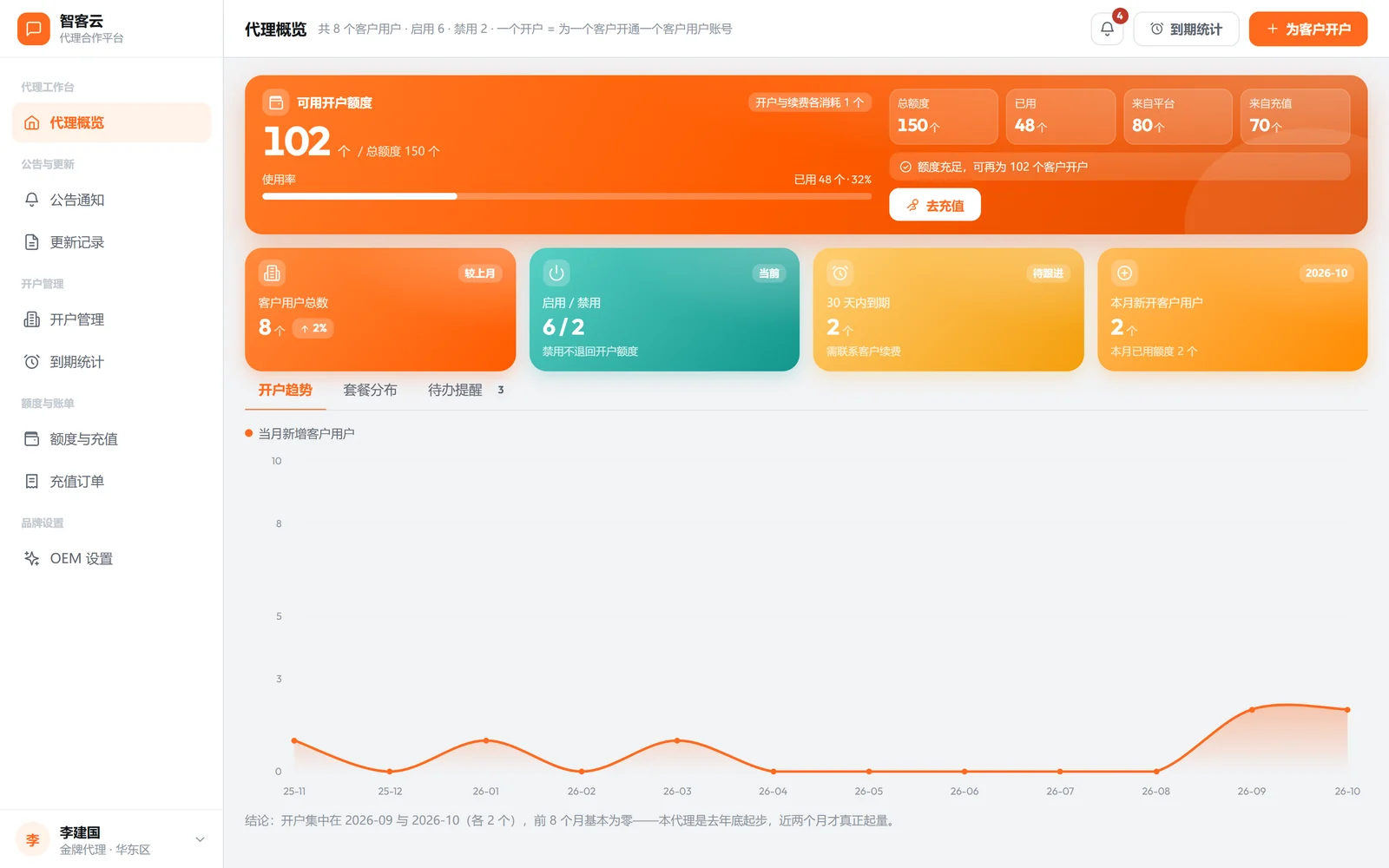Click the bell icon beside 公告通知

coord(32,200)
